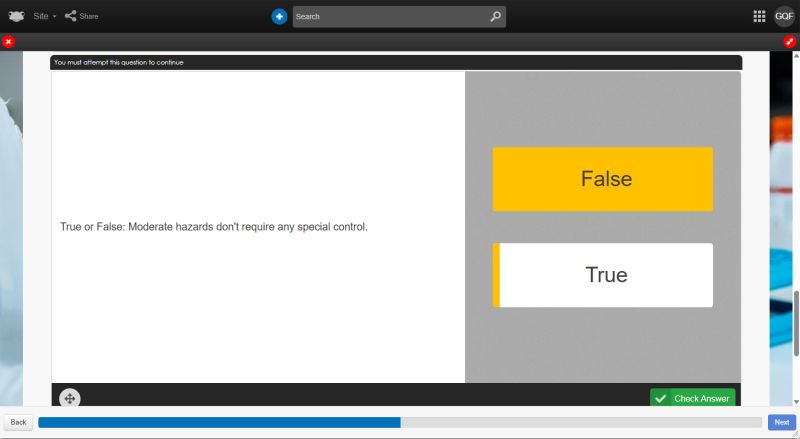Click Next to continue the lesson

point(781,422)
